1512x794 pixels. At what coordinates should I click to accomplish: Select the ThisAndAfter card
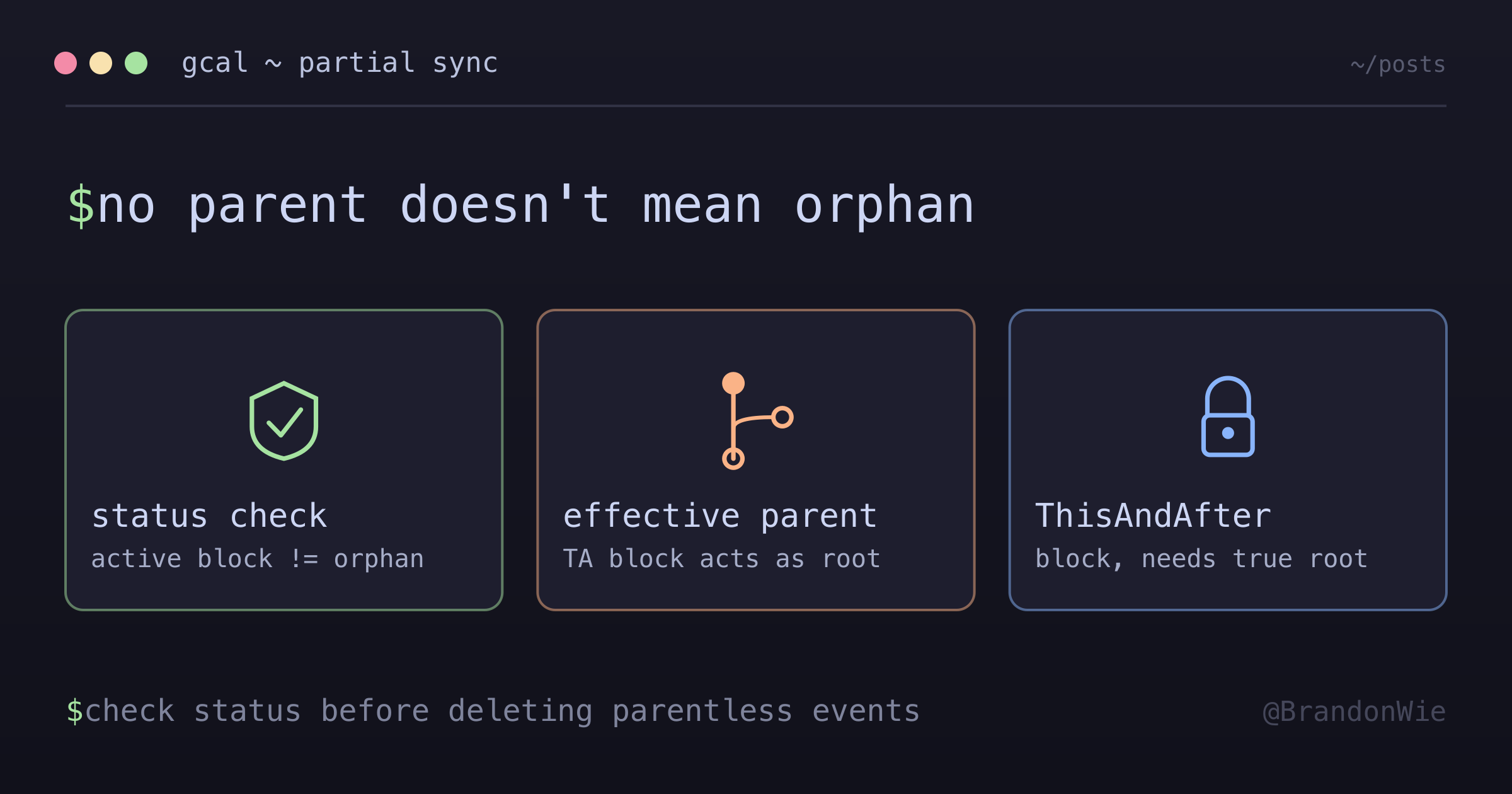[x=1228, y=460]
